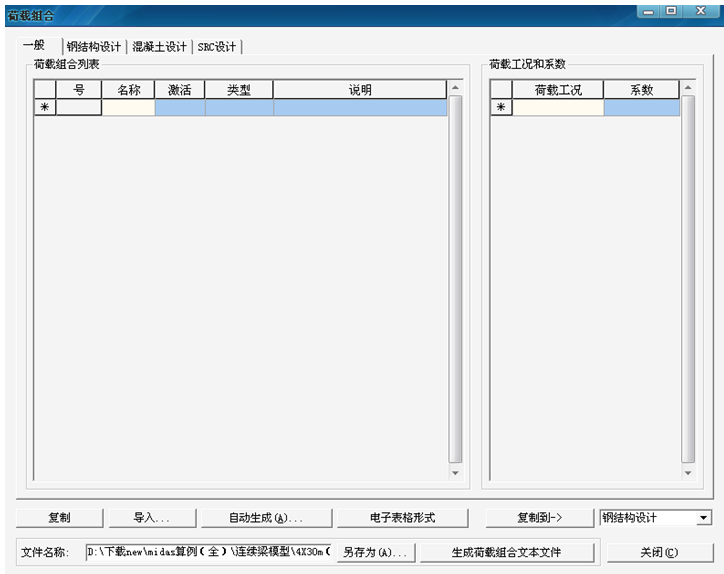Click scroll-down arrow of 荷载工况和系数 list
This screenshot has width=724, height=574.
point(688,472)
